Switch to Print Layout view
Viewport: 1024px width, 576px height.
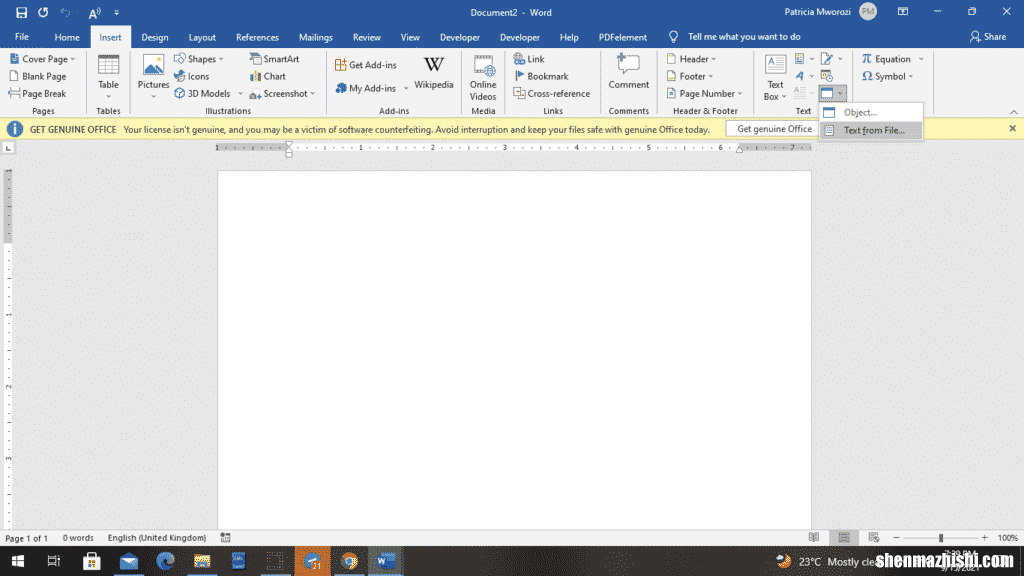click(x=844, y=537)
